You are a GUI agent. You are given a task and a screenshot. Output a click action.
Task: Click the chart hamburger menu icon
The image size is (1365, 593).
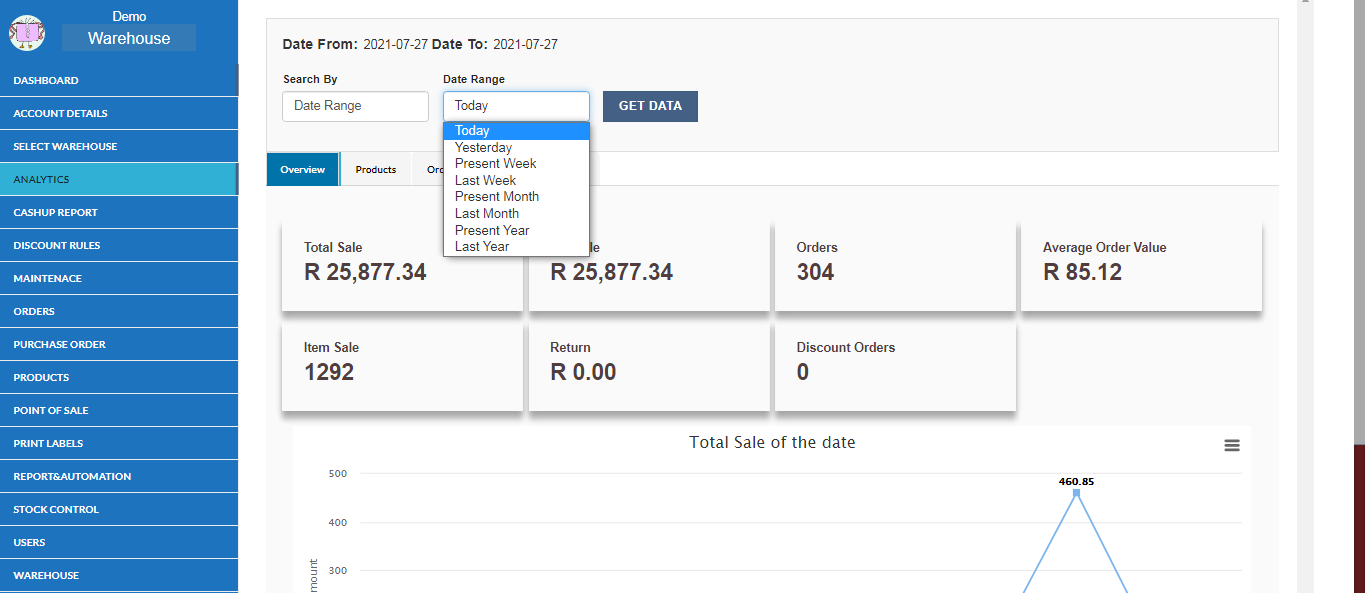tap(1231, 445)
